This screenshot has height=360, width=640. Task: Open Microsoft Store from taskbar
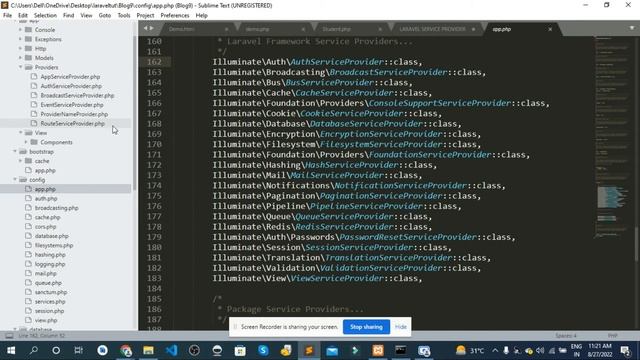click(x=240, y=350)
